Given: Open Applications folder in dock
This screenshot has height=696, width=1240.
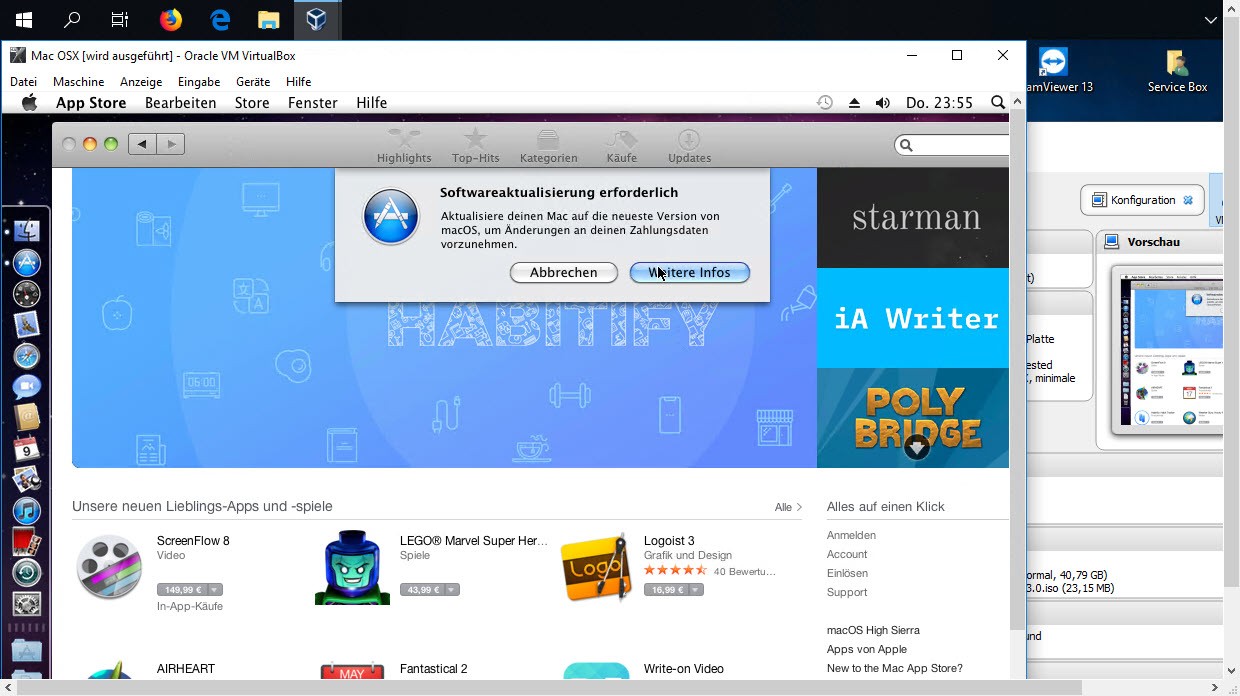Looking at the screenshot, I should pos(26,651).
